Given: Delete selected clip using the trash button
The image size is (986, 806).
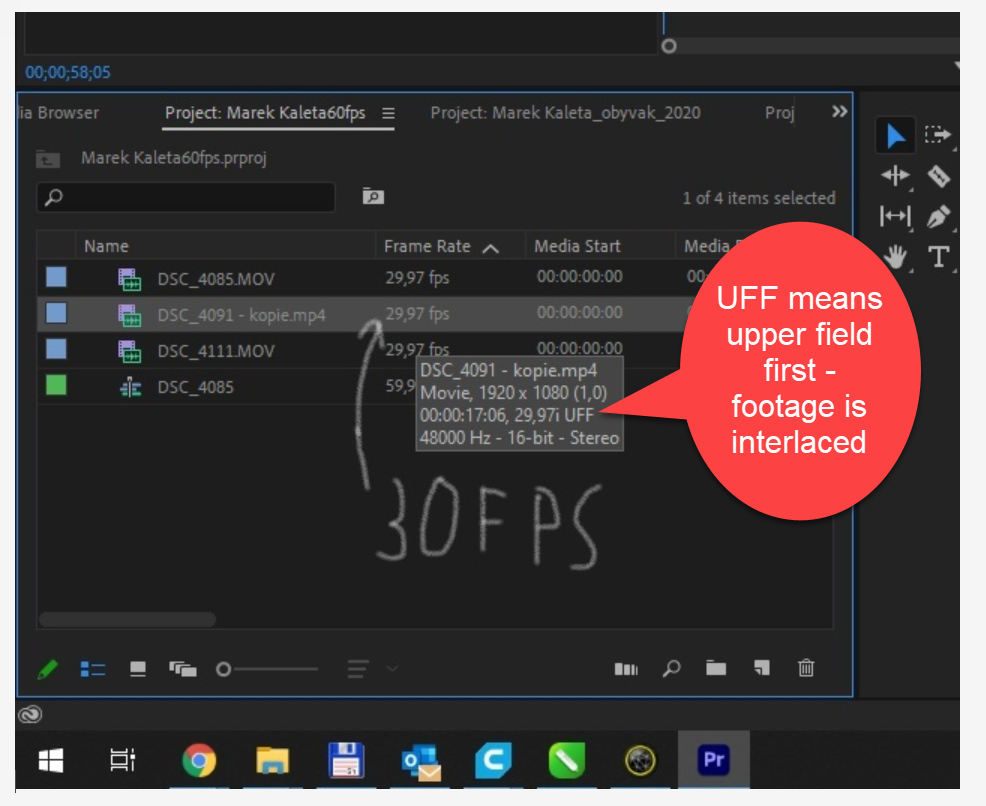Looking at the screenshot, I should pos(805,669).
